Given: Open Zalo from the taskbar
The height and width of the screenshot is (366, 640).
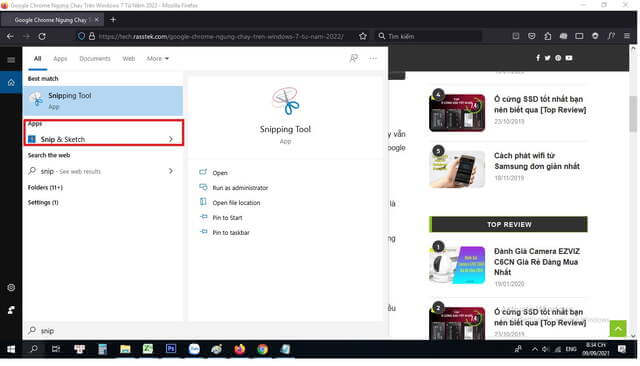Looking at the screenshot, I should point(194,349).
